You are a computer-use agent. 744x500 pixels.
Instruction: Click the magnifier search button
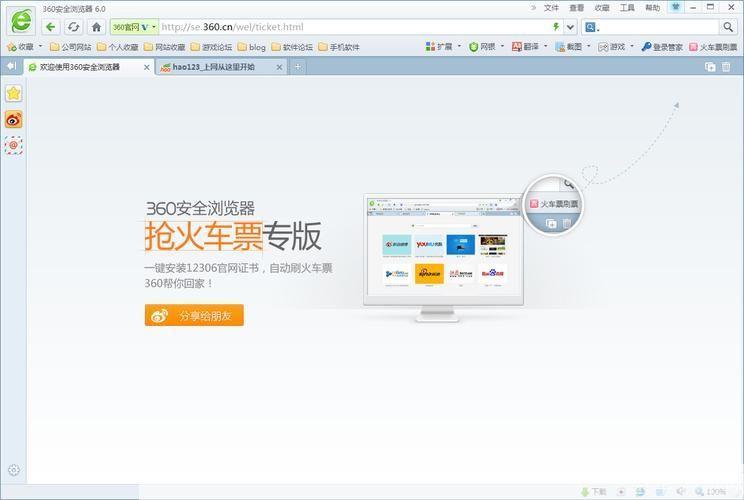(x=728, y=27)
